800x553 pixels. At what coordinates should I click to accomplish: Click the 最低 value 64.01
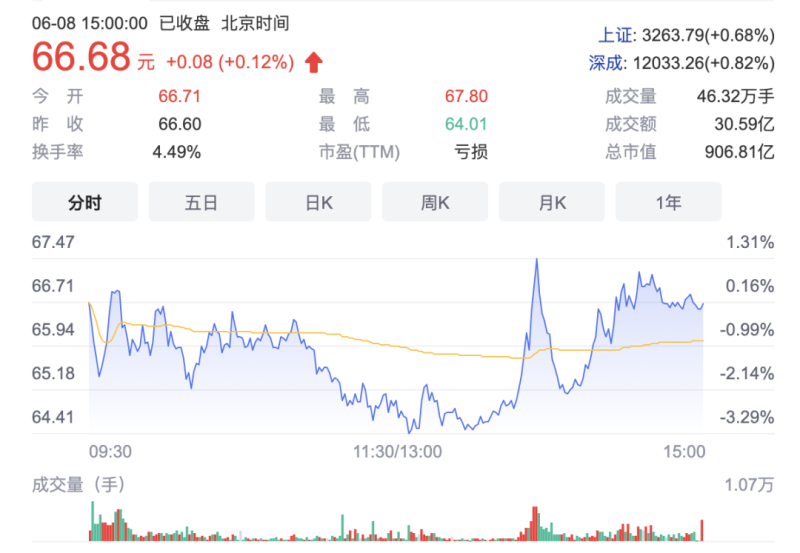point(466,124)
